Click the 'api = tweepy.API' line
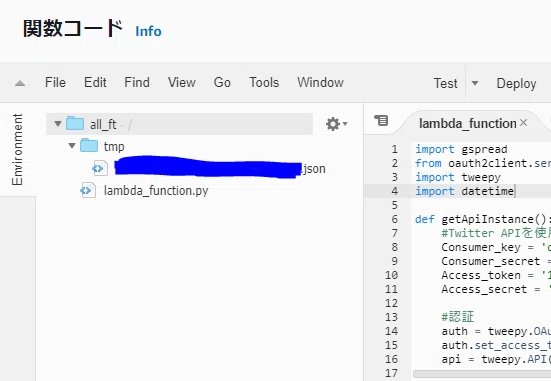Screen dimensions: 551x381 (496, 359)
